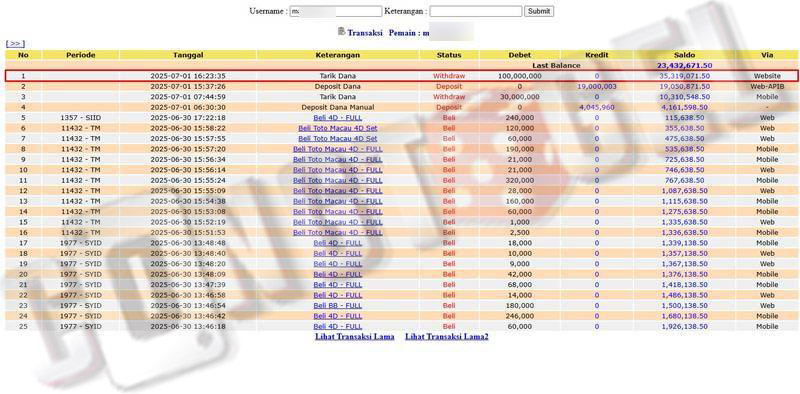Click the transaction document icon beside Transaksi

point(341,31)
